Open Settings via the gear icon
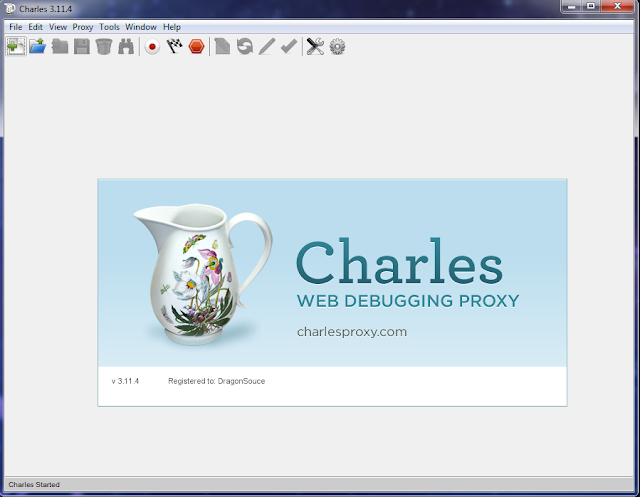 [338, 46]
